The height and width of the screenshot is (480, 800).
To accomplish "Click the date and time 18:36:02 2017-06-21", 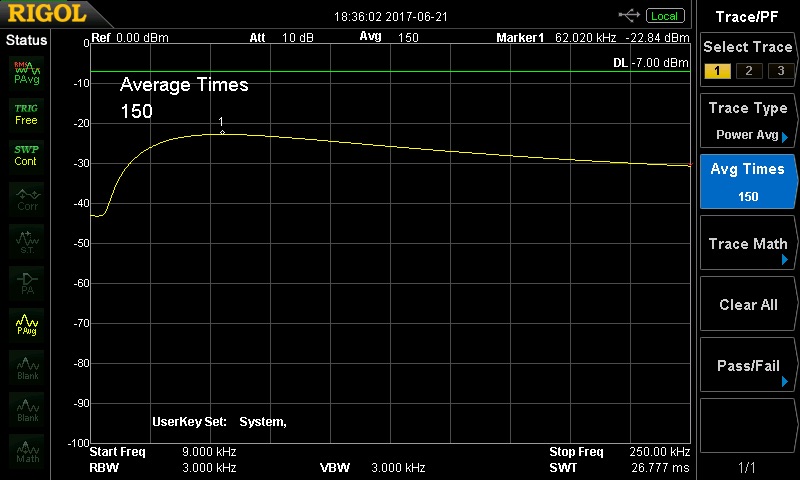I will pyautogui.click(x=391, y=17).
